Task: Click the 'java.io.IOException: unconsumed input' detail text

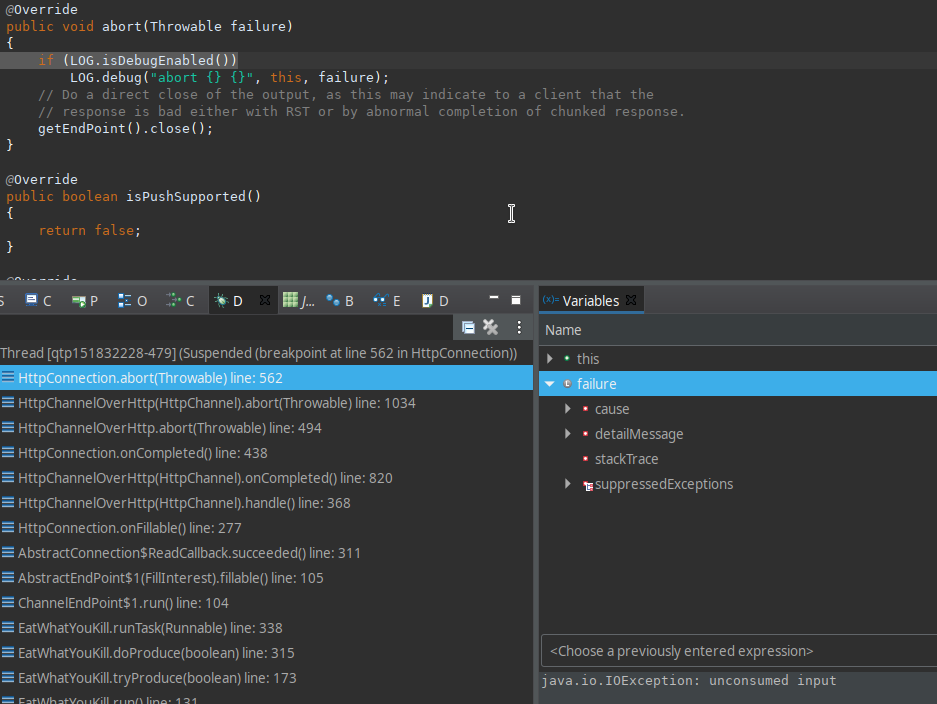Action: tap(689, 681)
